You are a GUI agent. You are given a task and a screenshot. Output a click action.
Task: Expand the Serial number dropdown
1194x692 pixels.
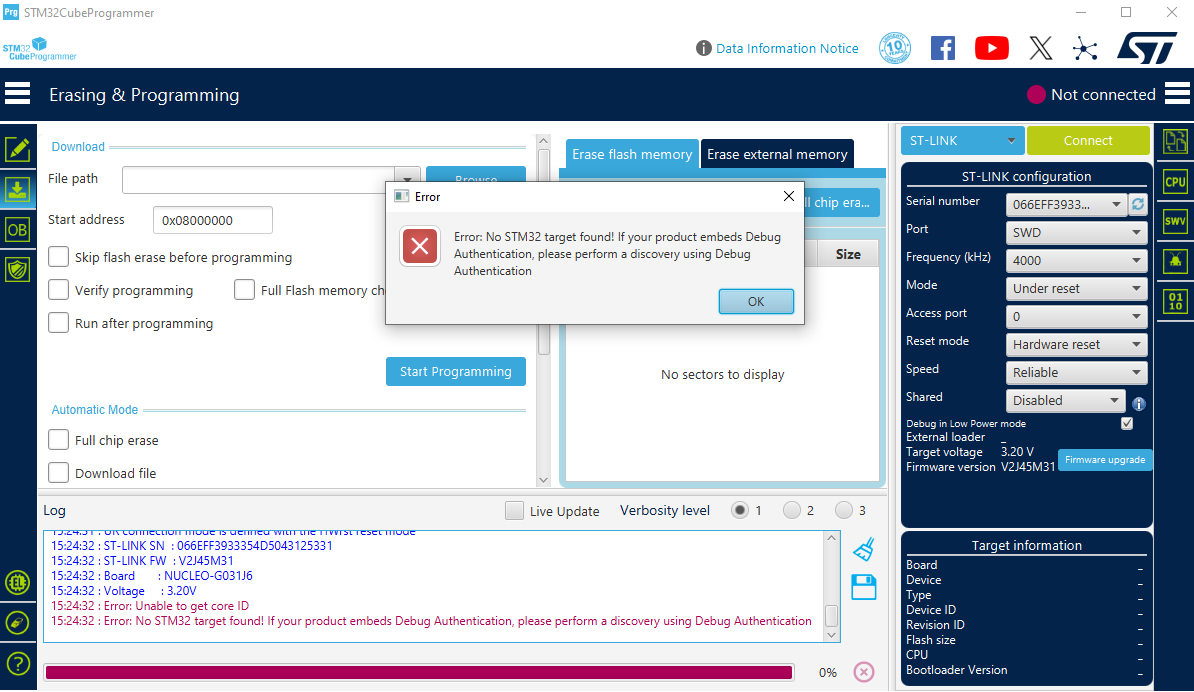pos(1065,205)
